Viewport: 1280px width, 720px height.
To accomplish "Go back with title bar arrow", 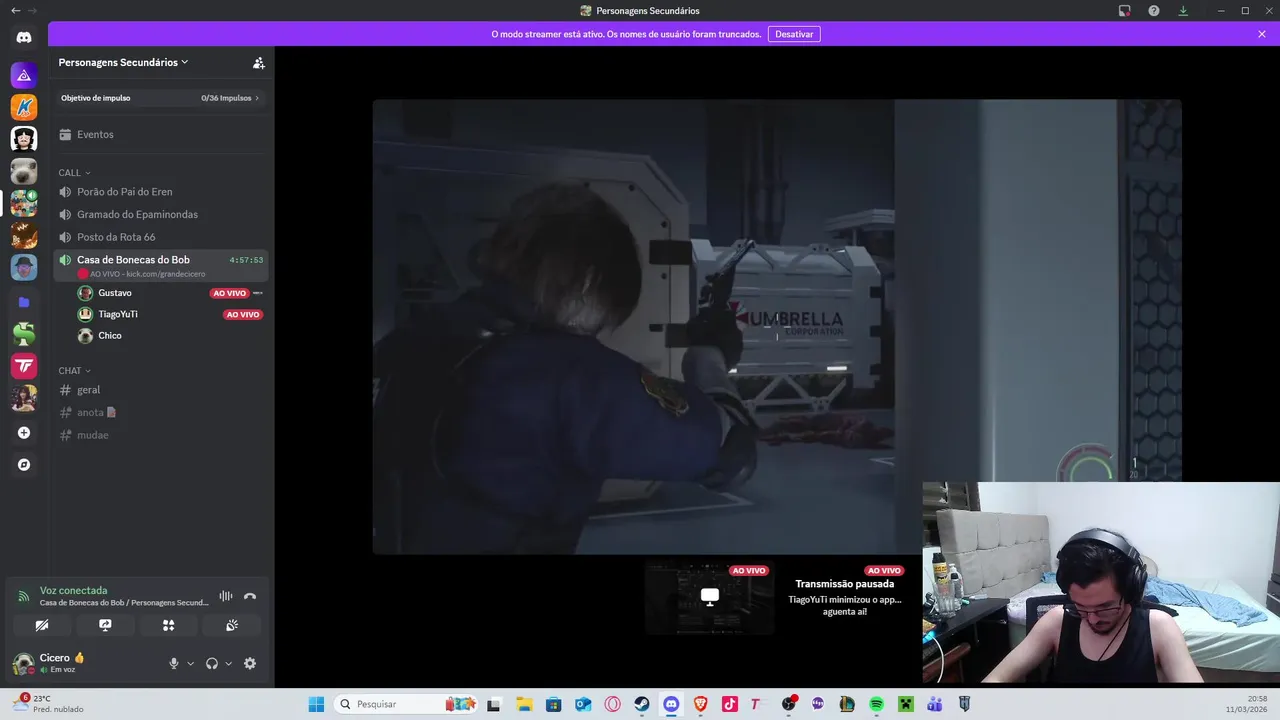I will tap(15, 11).
